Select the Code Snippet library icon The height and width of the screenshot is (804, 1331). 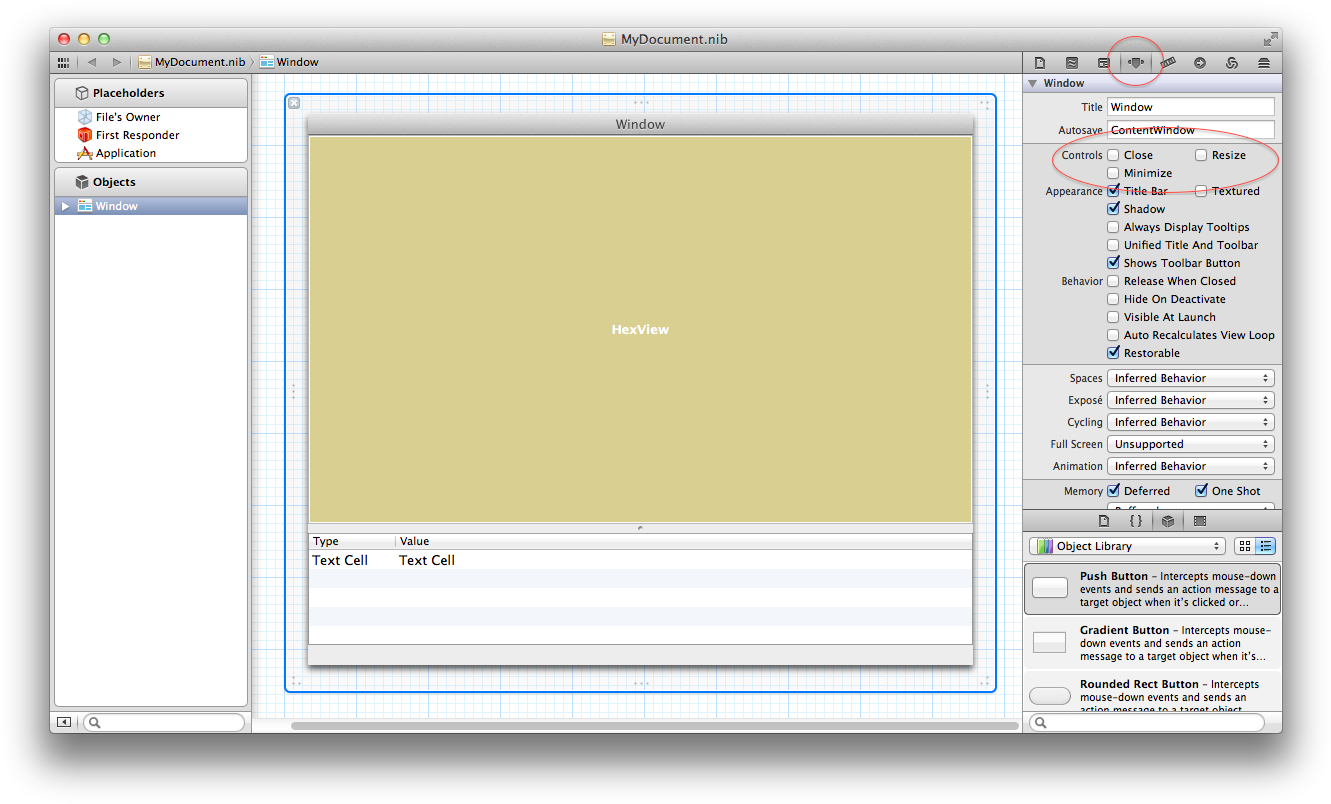point(1136,521)
